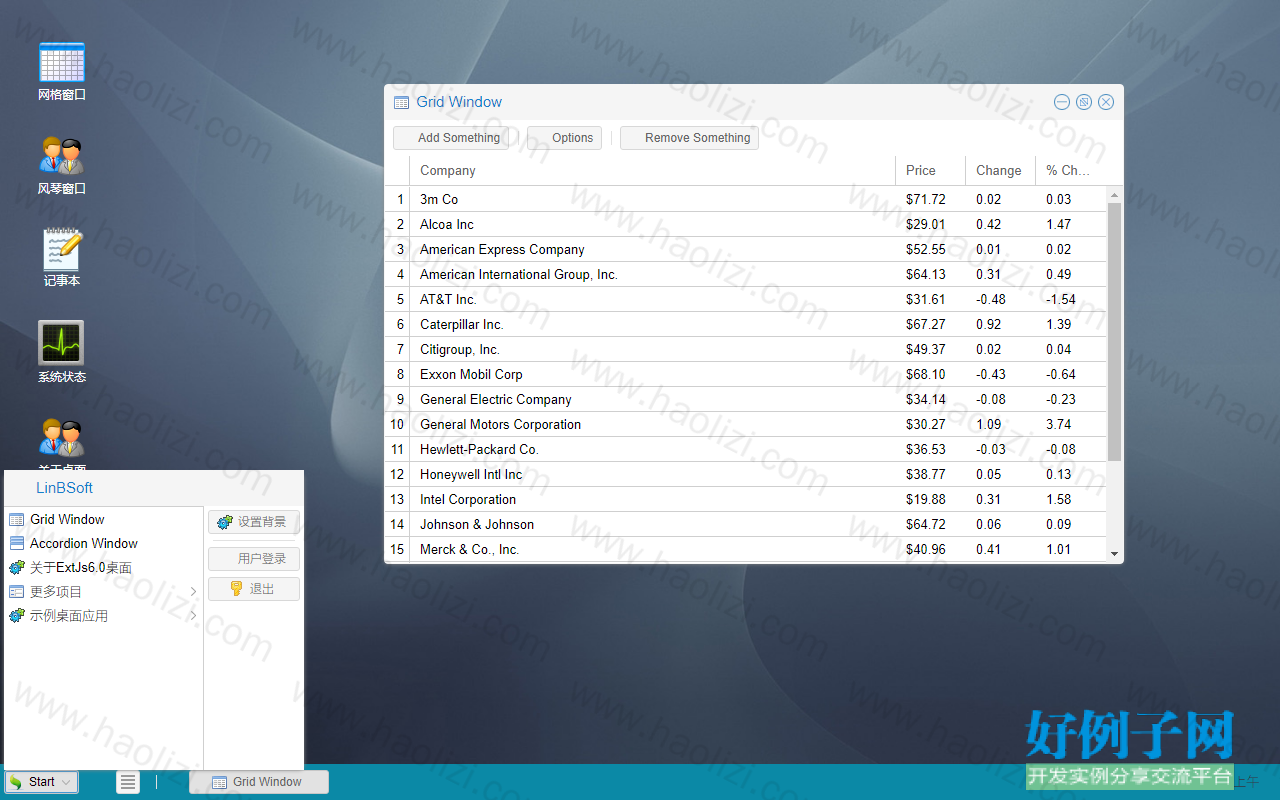This screenshot has width=1280, height=800.
Task: Select the General Electric Company cell
Action: 652,399
